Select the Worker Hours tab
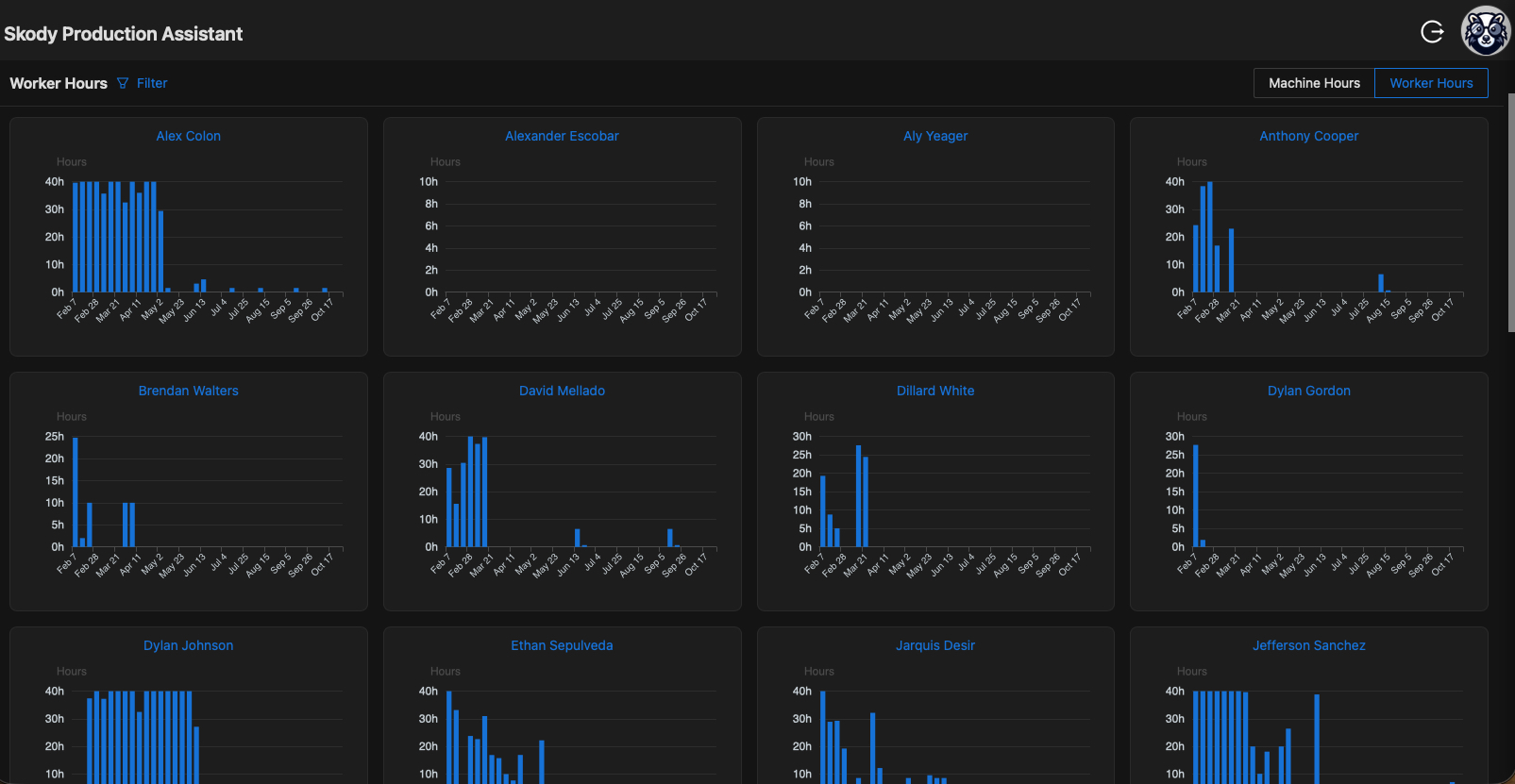 pyautogui.click(x=1431, y=83)
